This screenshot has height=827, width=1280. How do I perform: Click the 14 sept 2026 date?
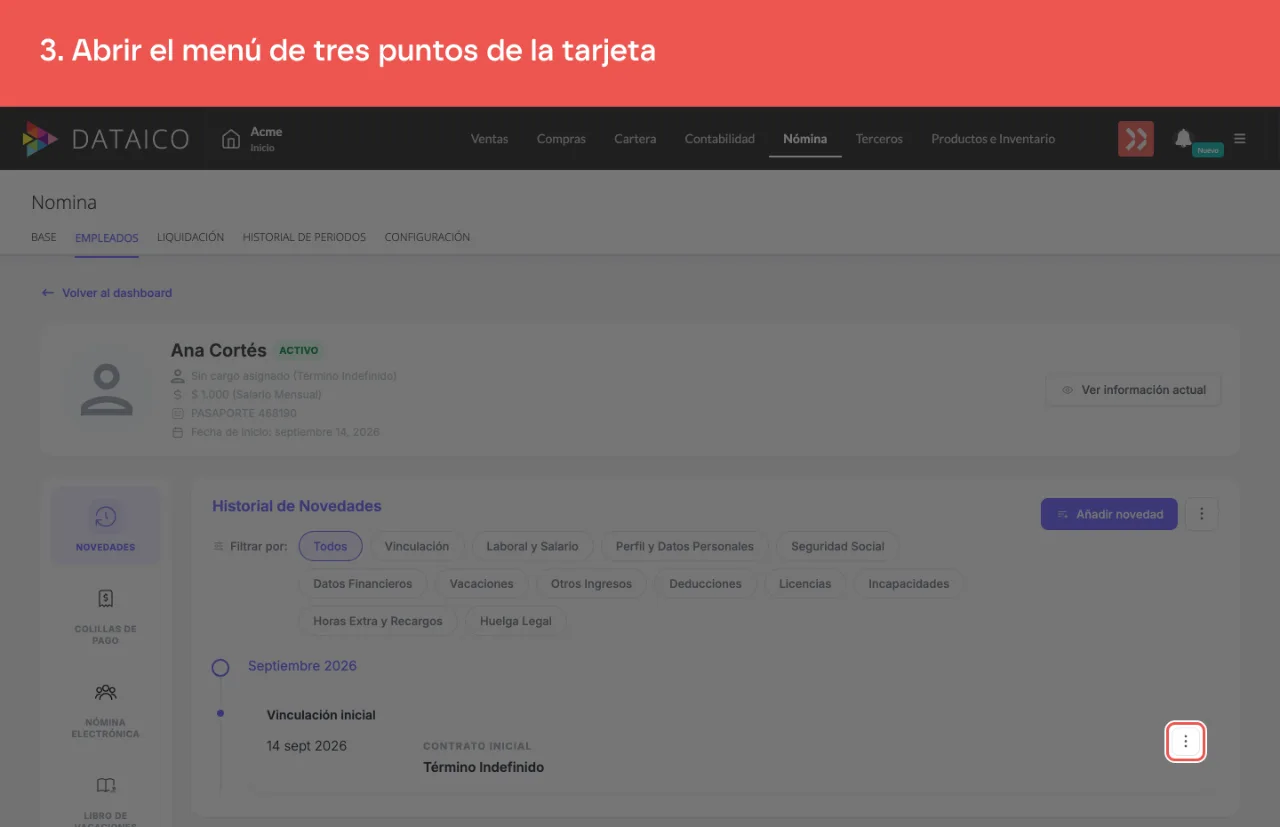coord(306,746)
